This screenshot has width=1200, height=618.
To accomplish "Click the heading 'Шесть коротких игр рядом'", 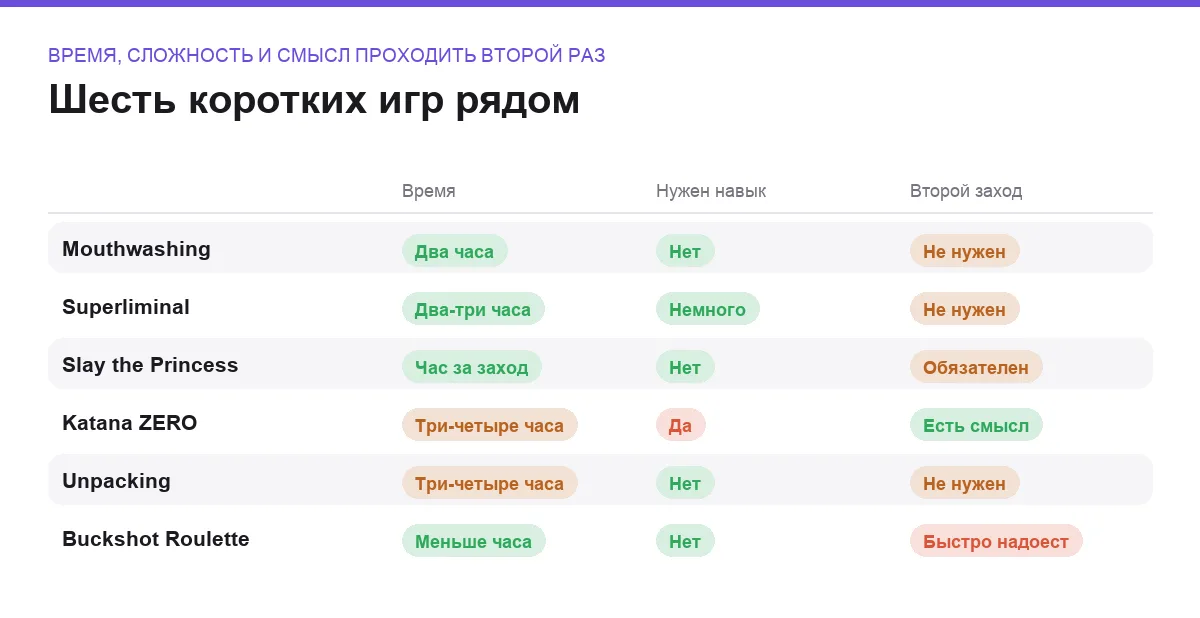I will pos(314,101).
